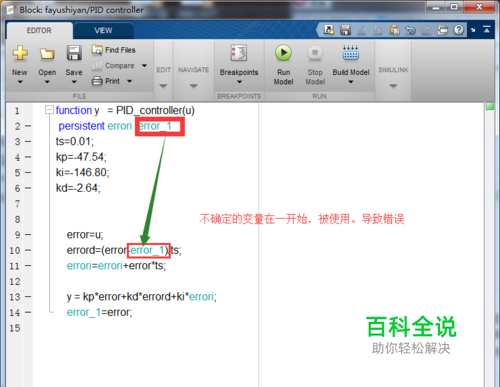Expand the SIMULINK section
Screen dimensions: 500x387
(x=393, y=86)
